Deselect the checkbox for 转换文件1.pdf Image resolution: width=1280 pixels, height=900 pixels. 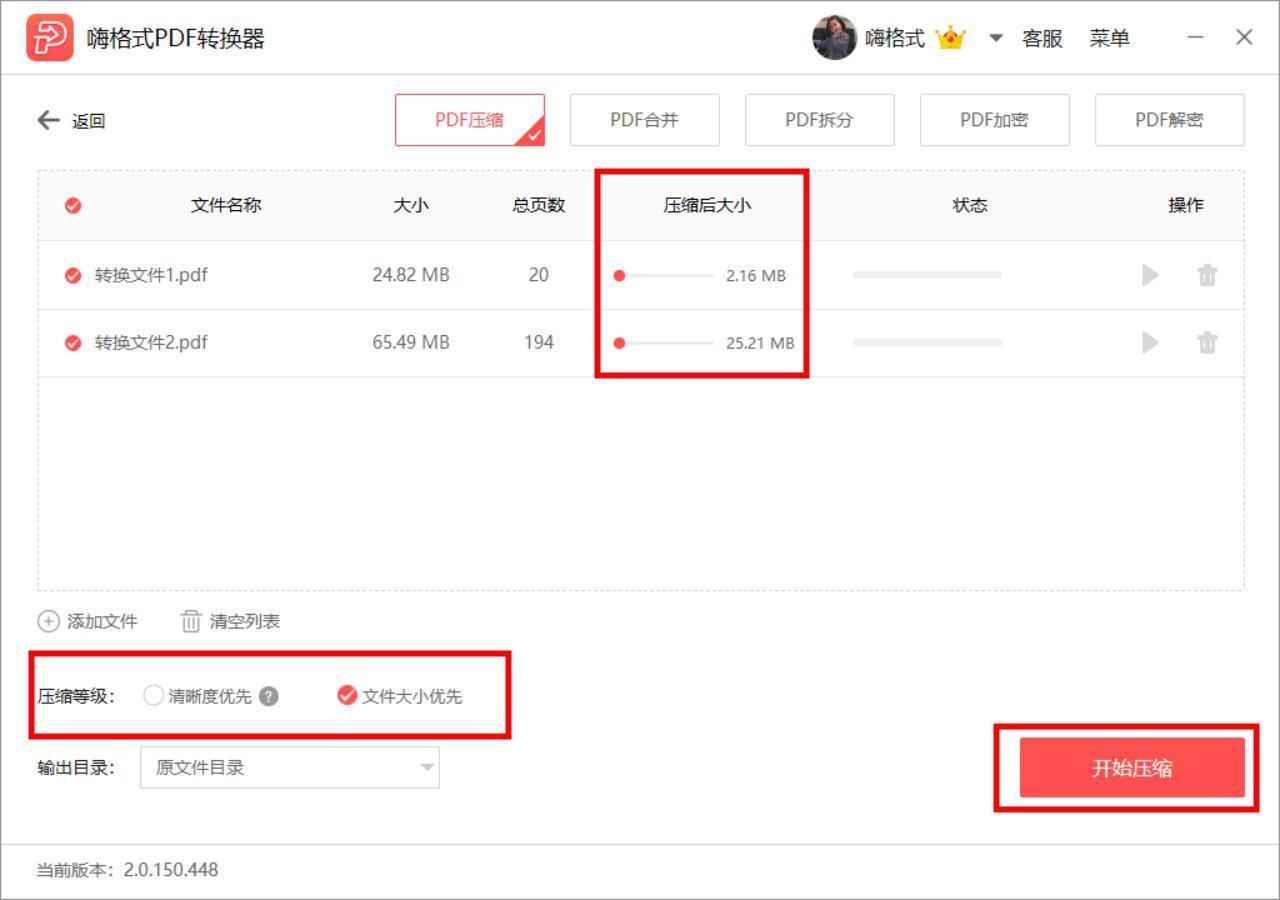(x=72, y=275)
